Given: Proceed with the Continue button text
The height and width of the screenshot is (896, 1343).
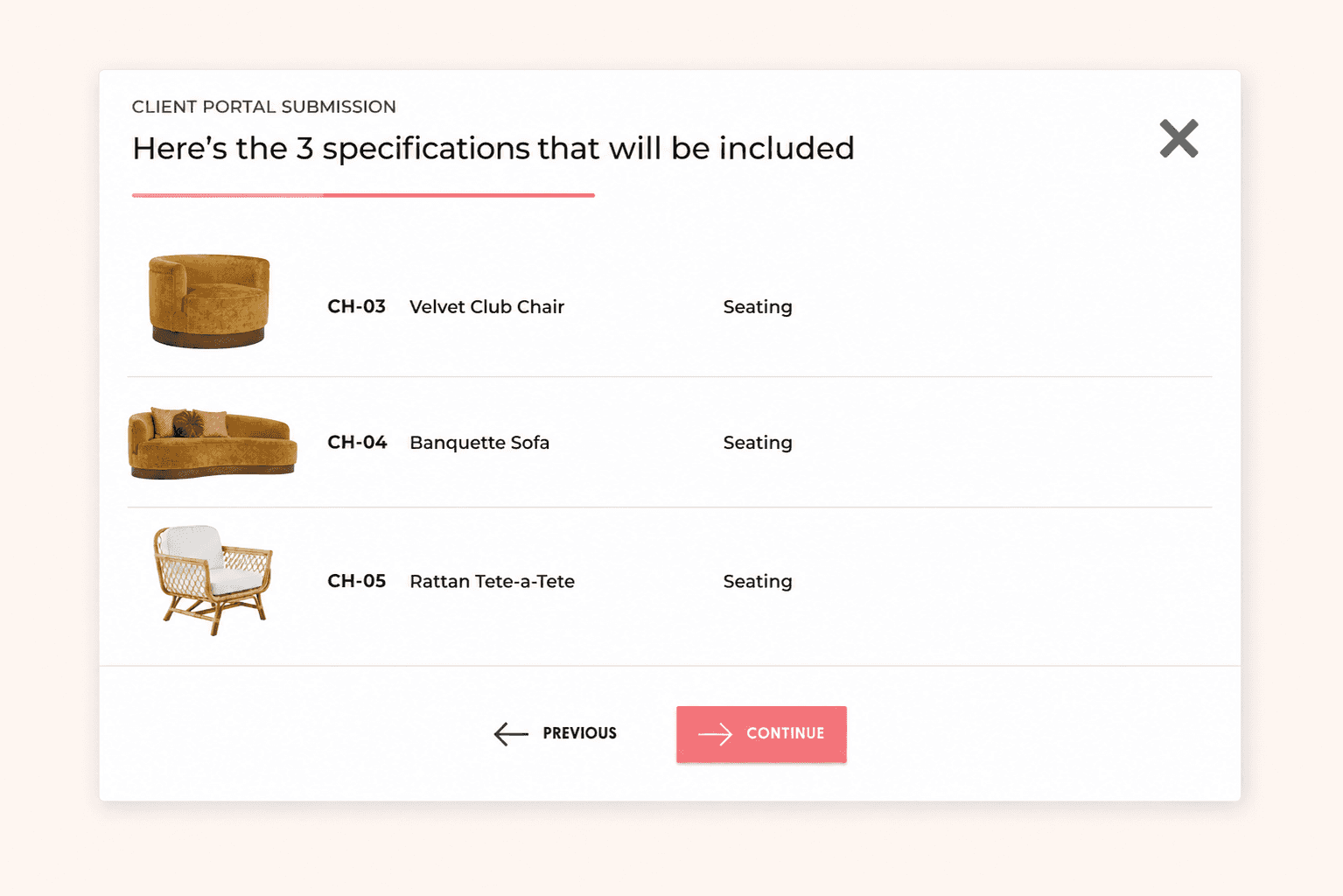Looking at the screenshot, I should click(785, 733).
